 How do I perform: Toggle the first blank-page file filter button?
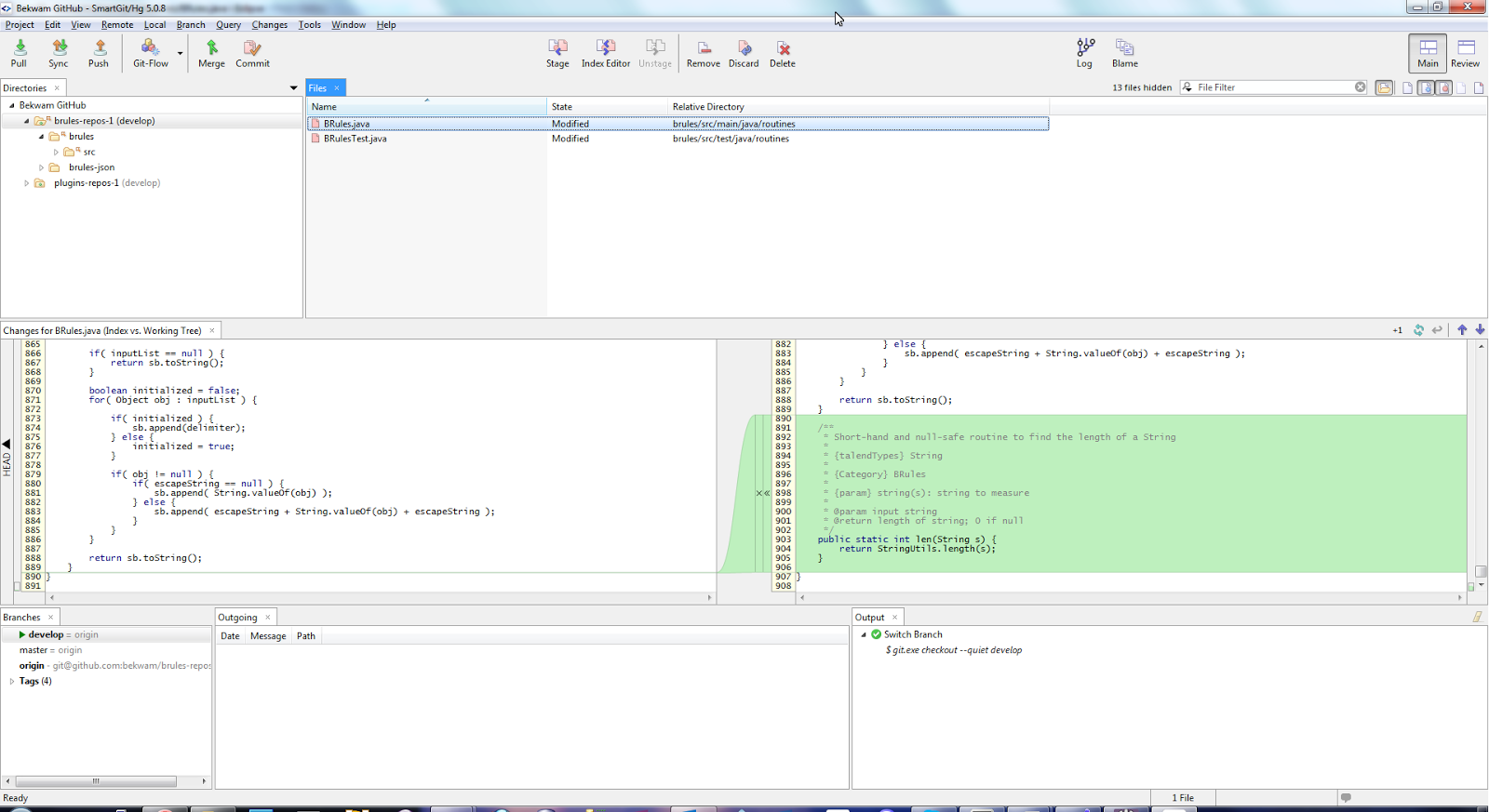pos(1408,87)
